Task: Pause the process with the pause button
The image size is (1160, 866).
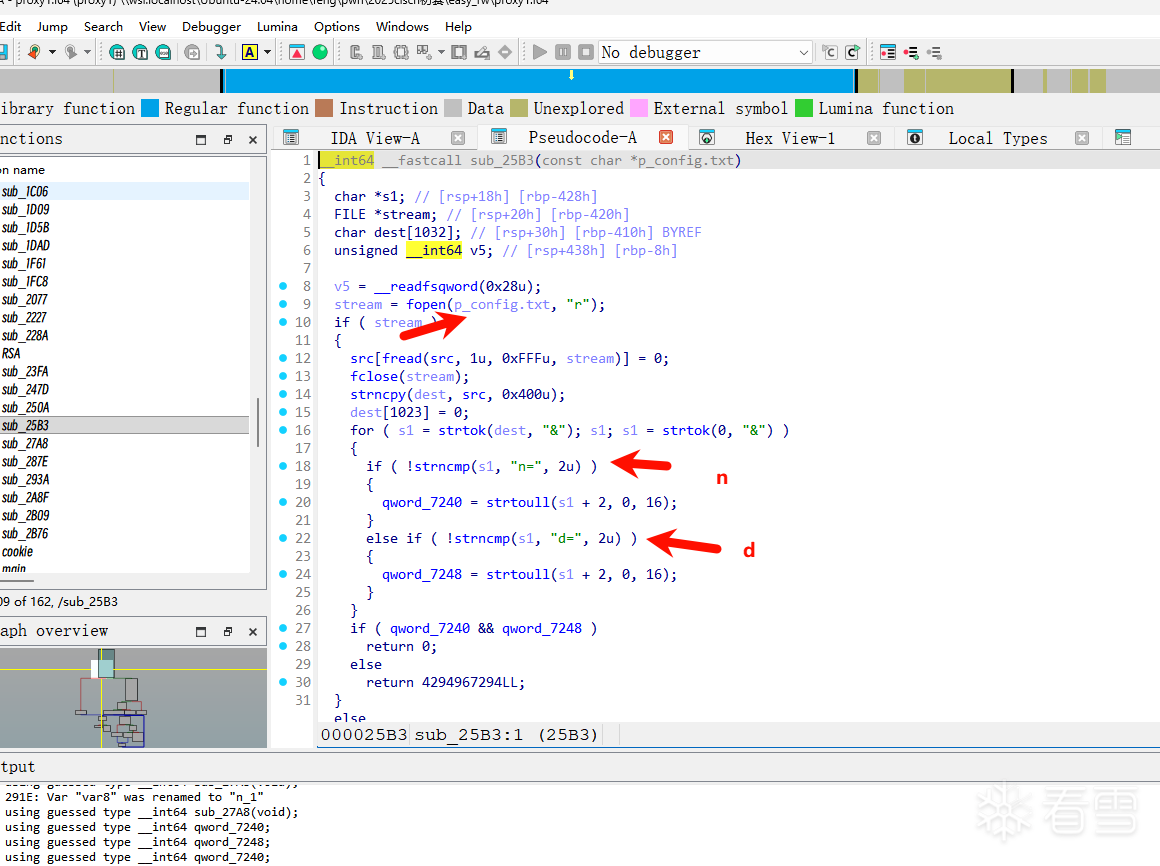Action: [563, 53]
